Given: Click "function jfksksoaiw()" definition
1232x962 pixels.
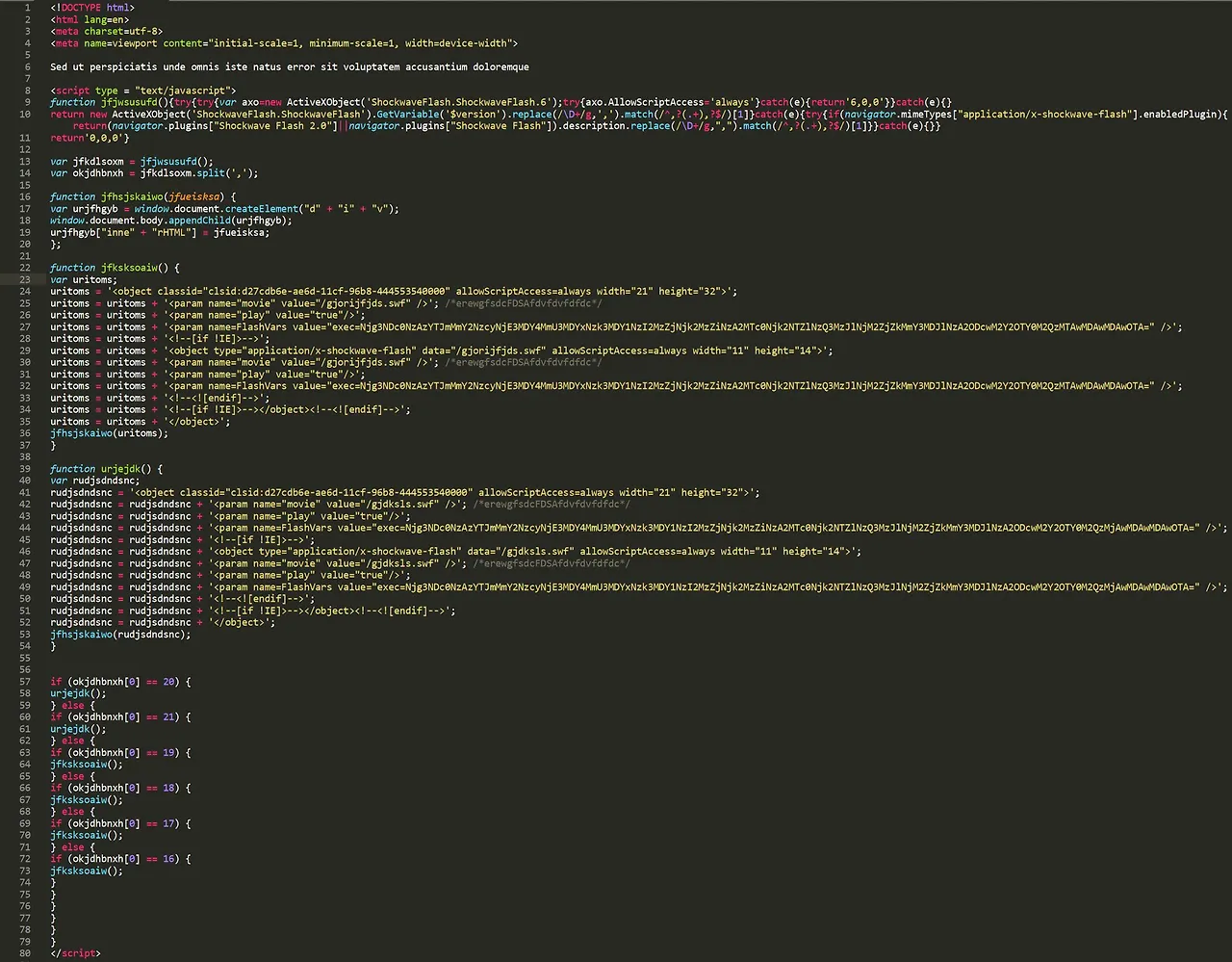Looking at the screenshot, I should 115,268.
